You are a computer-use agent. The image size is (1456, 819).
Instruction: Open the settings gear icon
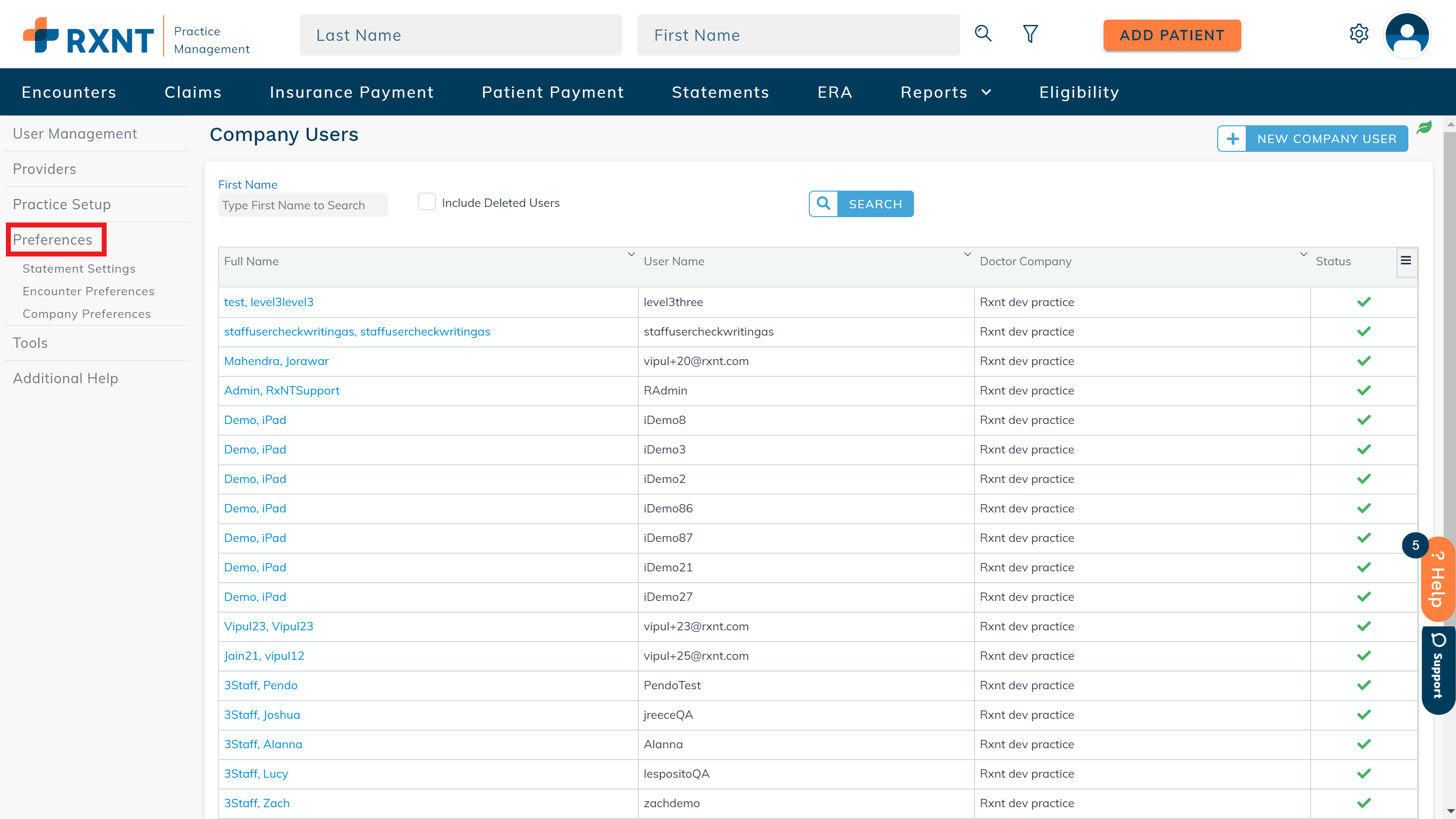pos(1358,34)
